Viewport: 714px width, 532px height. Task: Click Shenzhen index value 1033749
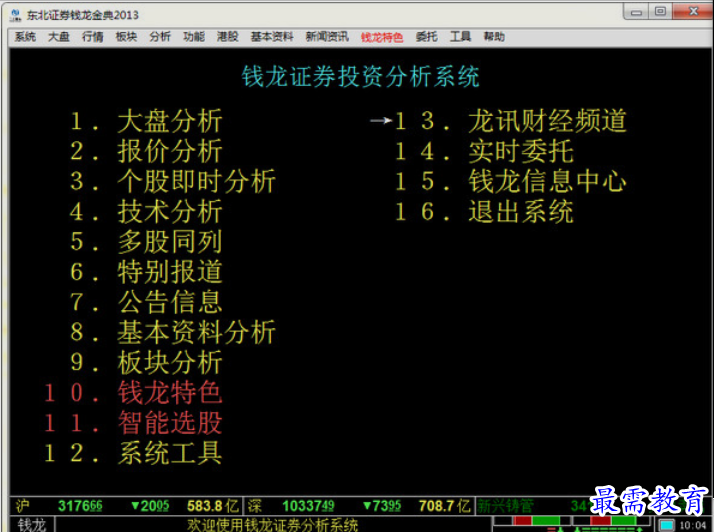tap(308, 506)
